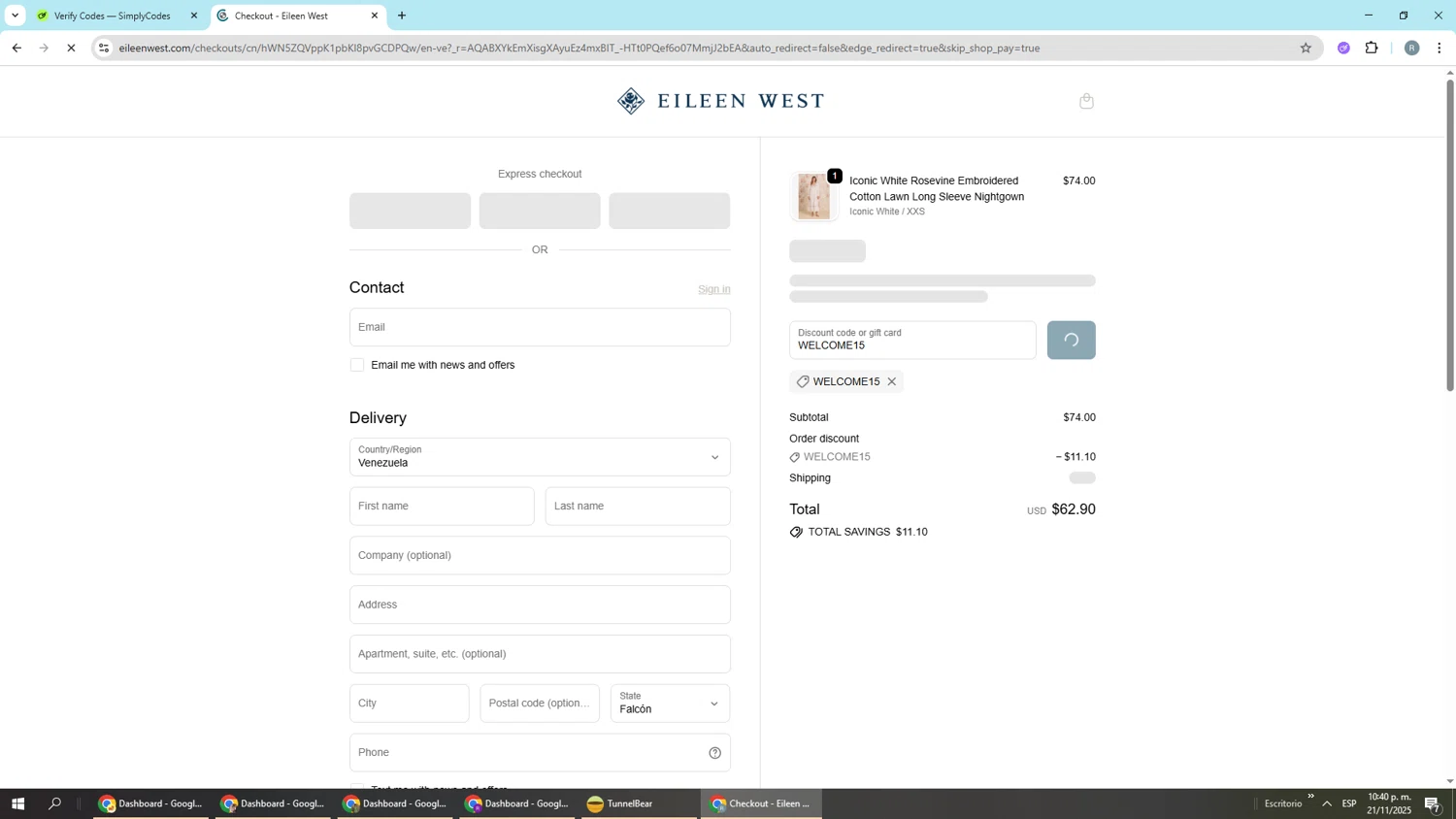Click the middle express checkout button
This screenshot has width=1456, height=819.
coord(540,211)
